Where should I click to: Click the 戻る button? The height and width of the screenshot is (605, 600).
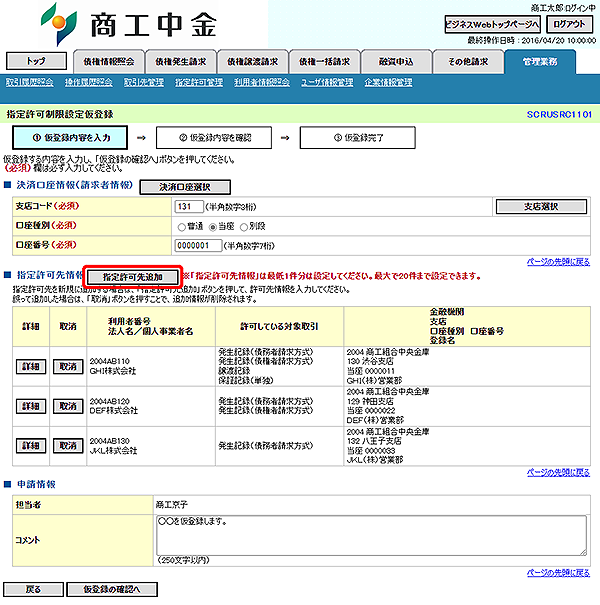click(33, 590)
